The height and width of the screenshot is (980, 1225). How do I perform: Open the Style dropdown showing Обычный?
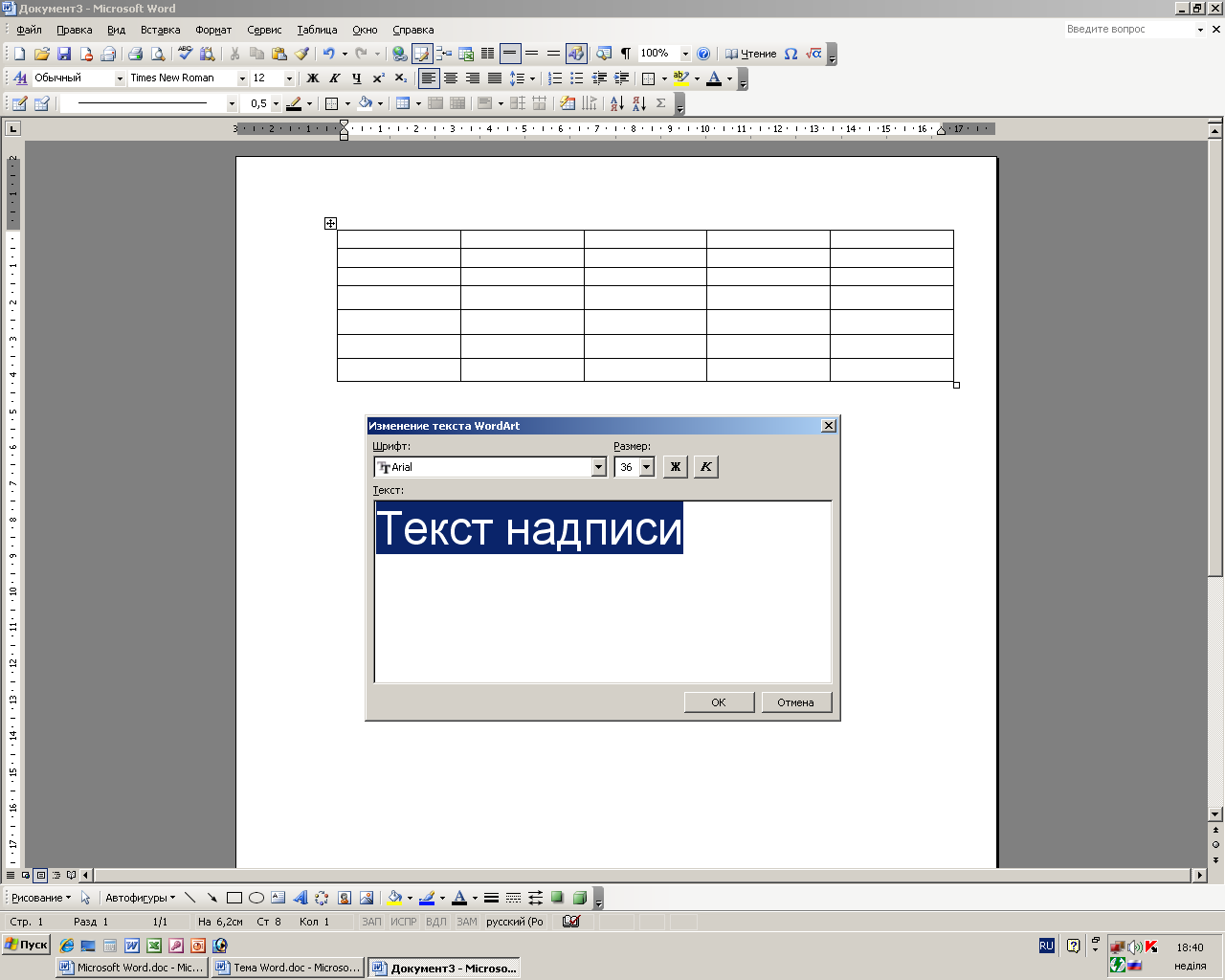pos(120,78)
